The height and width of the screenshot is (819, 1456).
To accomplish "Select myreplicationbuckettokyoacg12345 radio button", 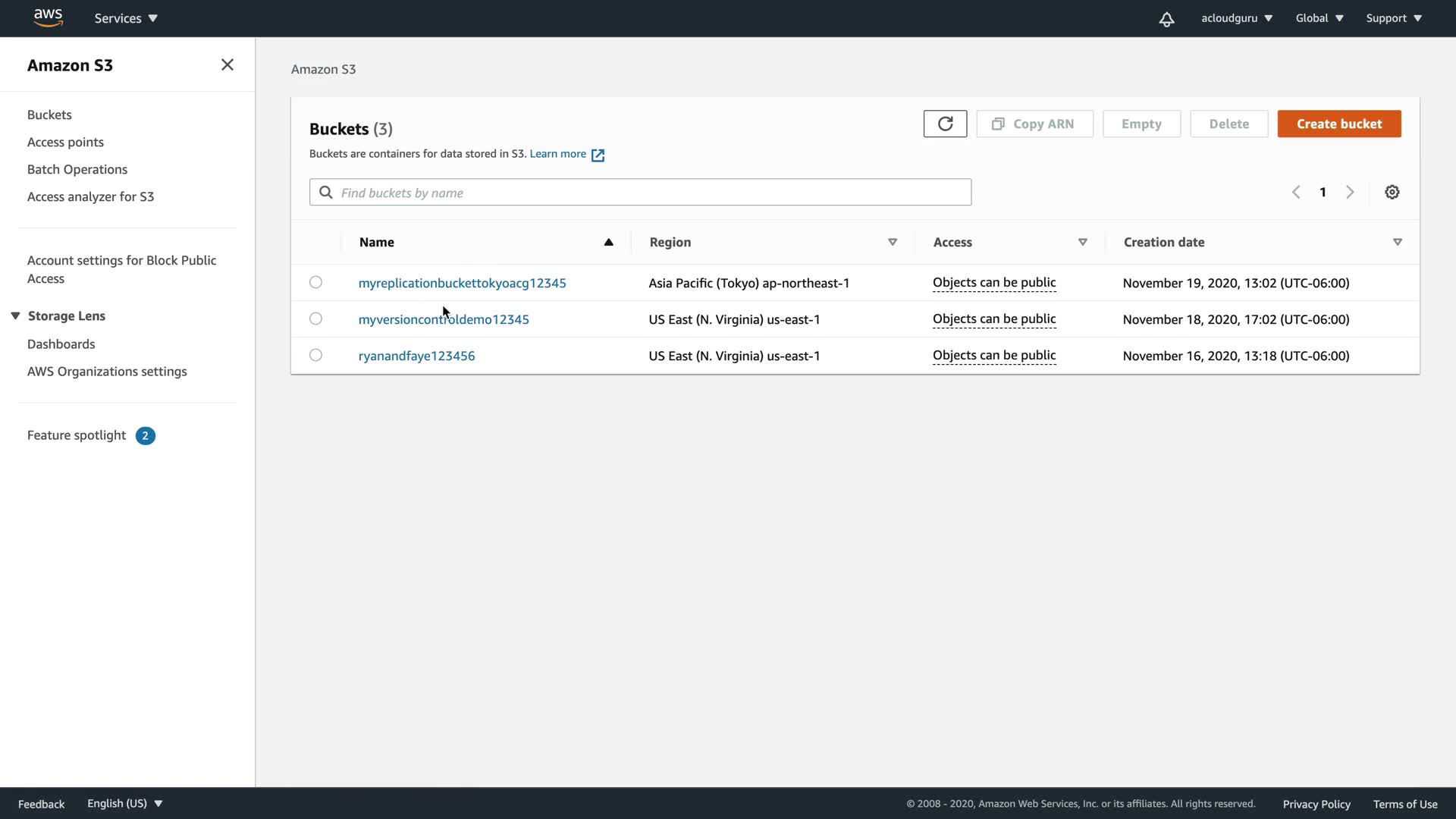I will [x=315, y=282].
